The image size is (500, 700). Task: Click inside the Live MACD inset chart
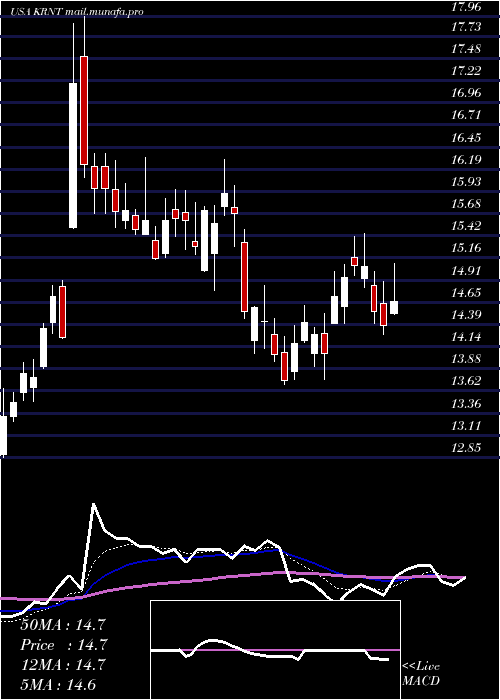click(x=275, y=650)
